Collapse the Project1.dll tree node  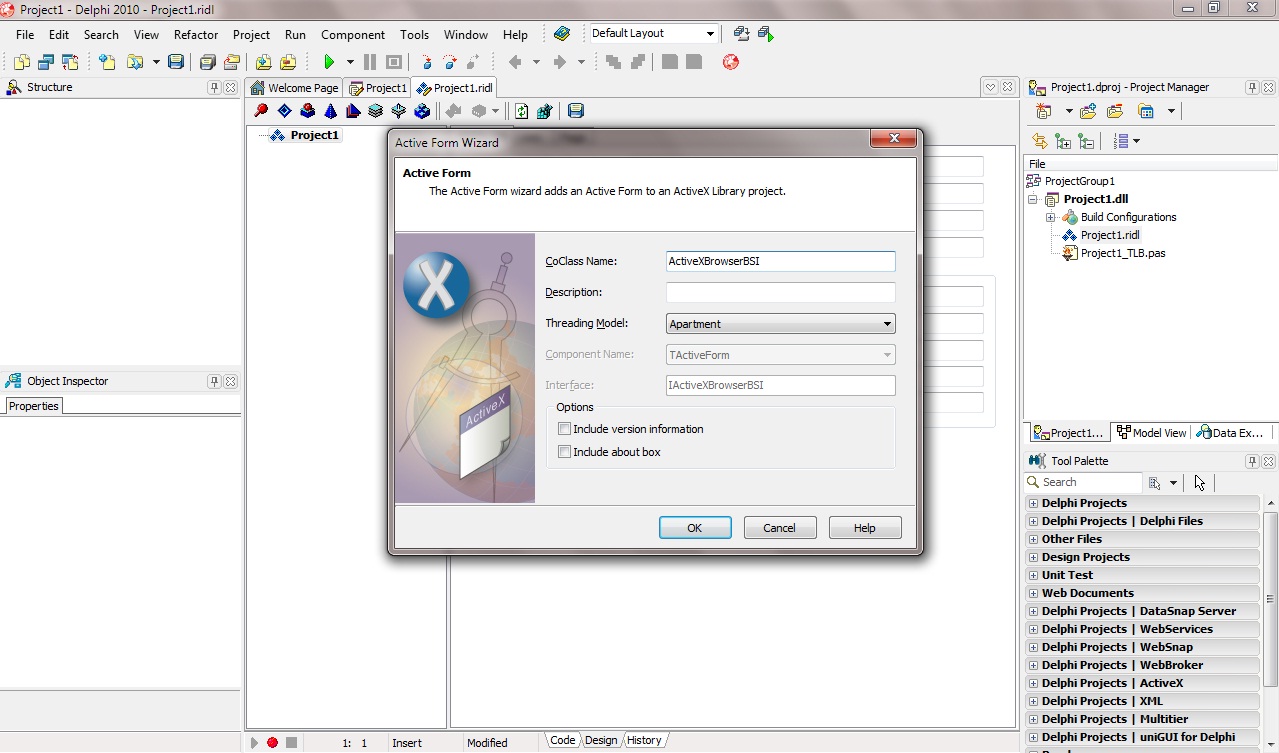click(1033, 199)
